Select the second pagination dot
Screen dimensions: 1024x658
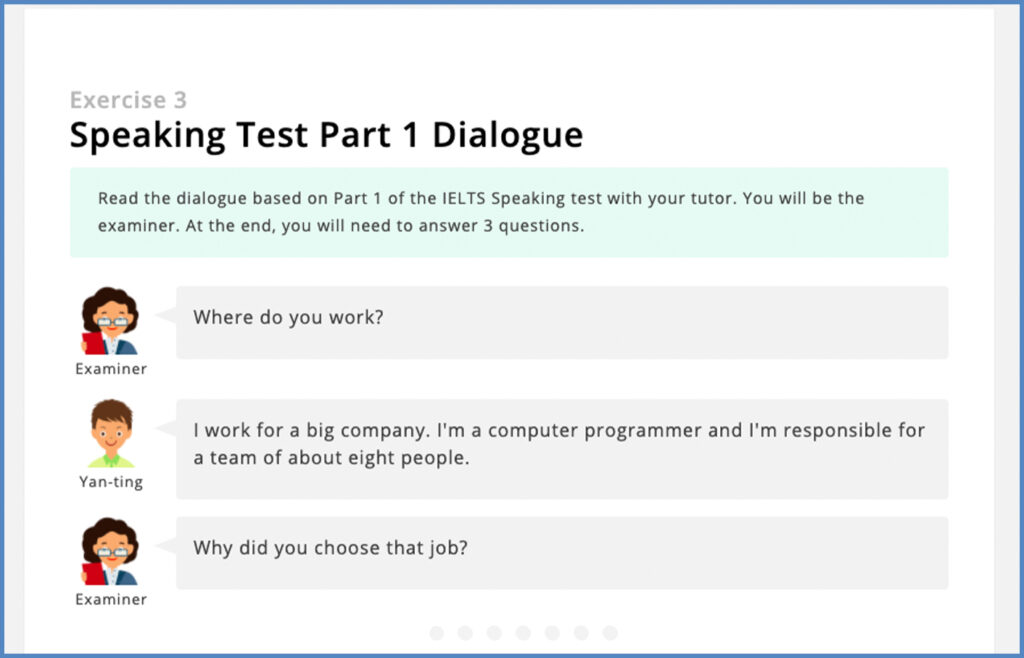(x=466, y=633)
